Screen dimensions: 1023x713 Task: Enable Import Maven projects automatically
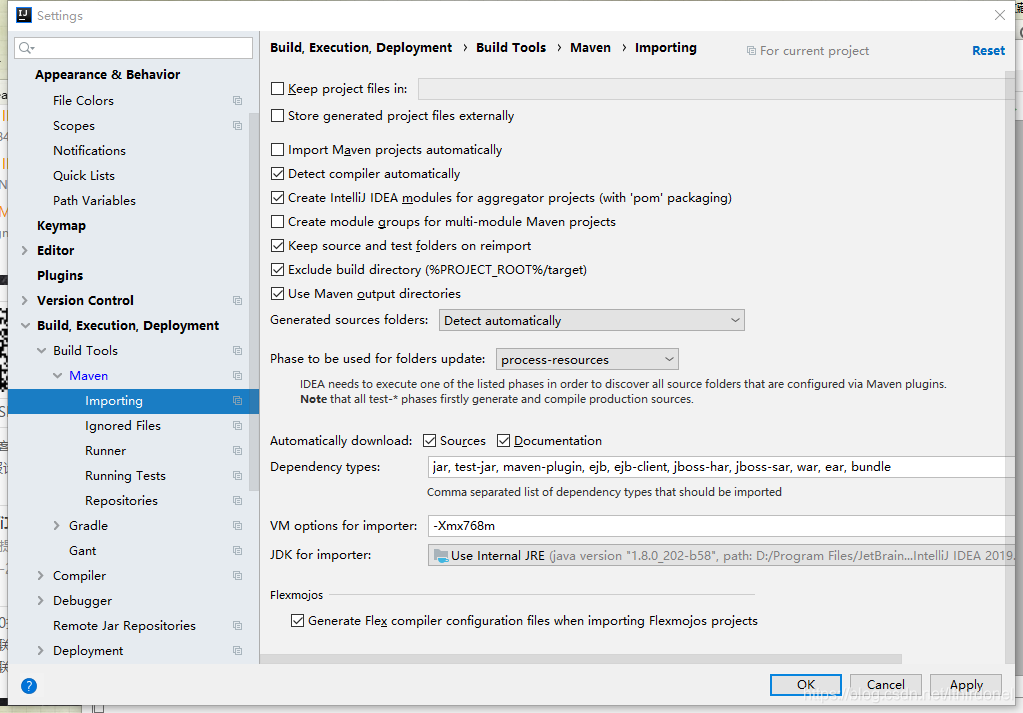[277, 149]
